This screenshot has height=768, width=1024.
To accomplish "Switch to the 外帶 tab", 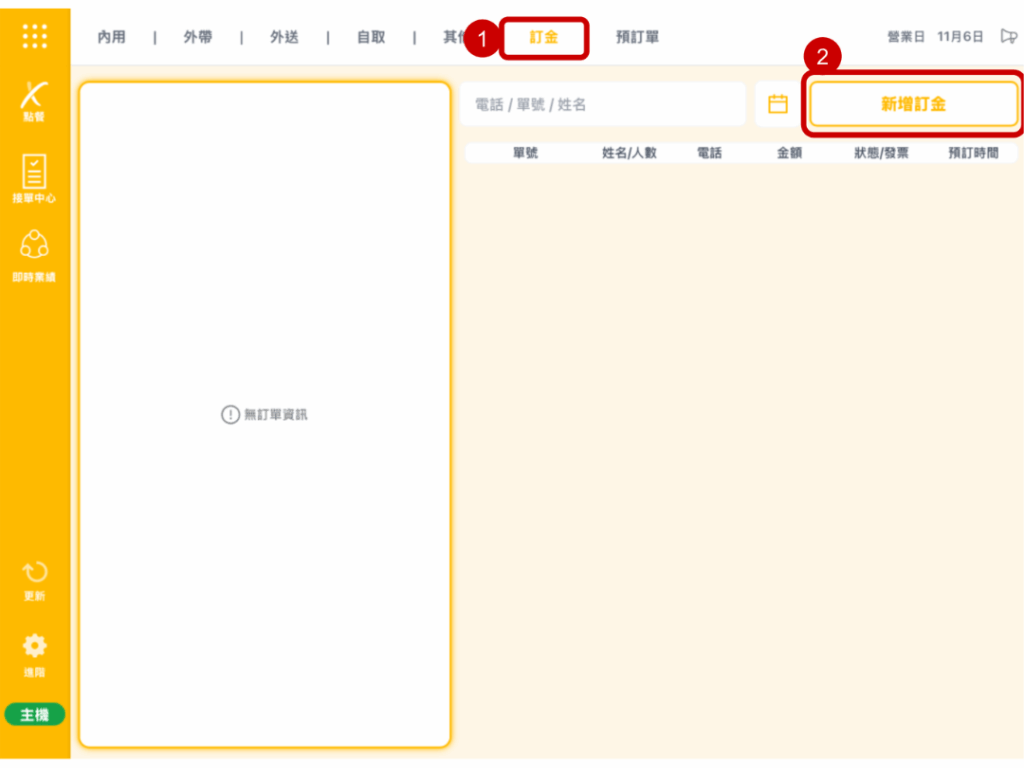I will (197, 38).
